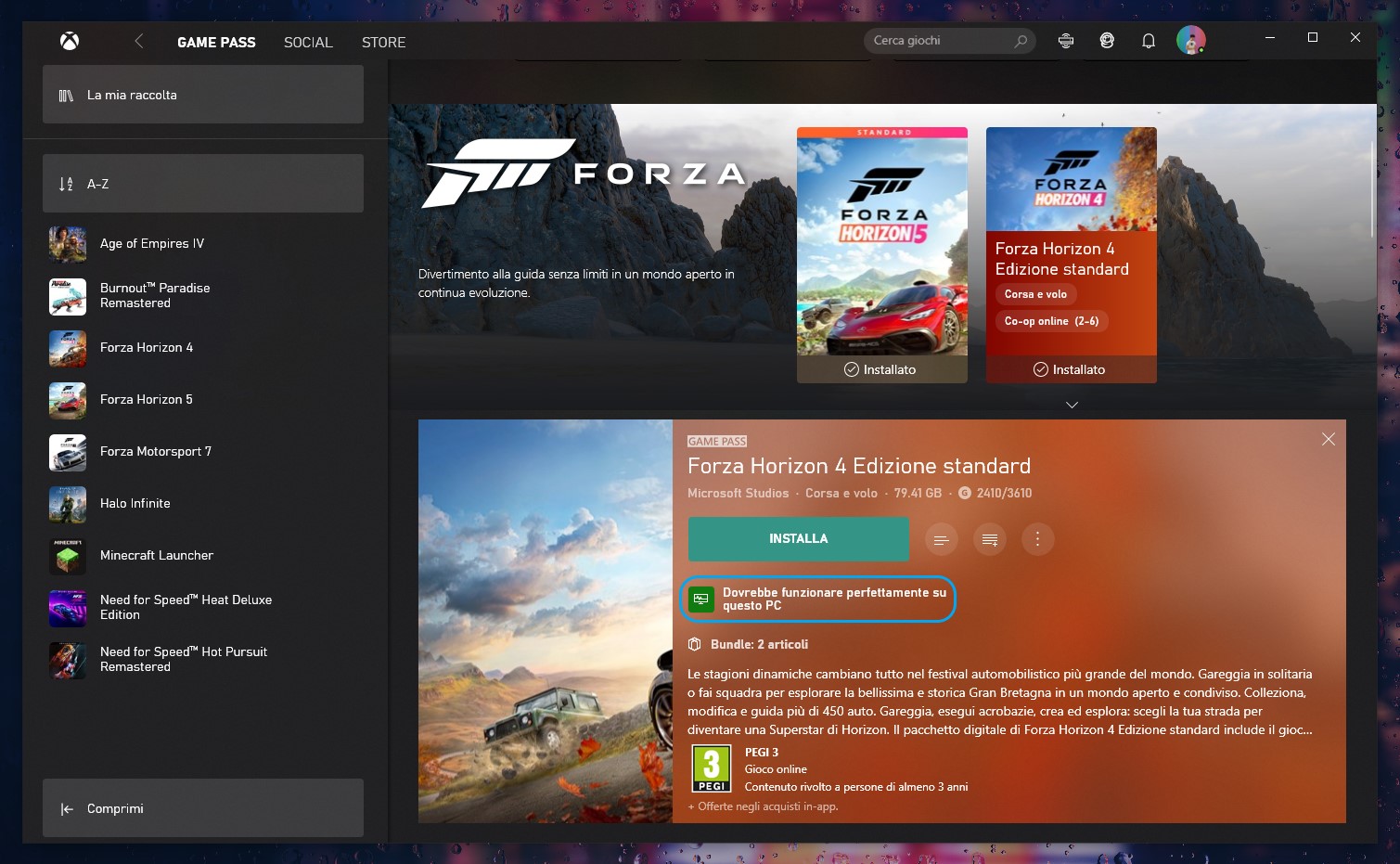Open the smiley-face icon beside the bell
The image size is (1400, 864).
(1107, 41)
